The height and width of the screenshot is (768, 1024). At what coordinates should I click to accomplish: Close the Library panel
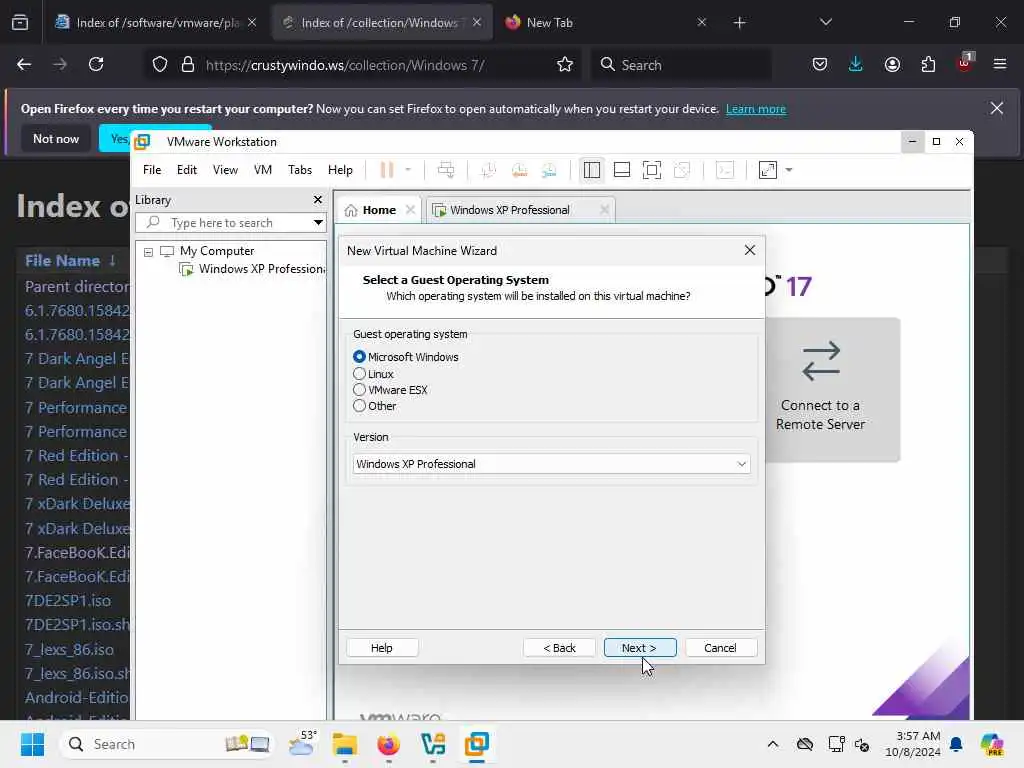pyautogui.click(x=318, y=200)
